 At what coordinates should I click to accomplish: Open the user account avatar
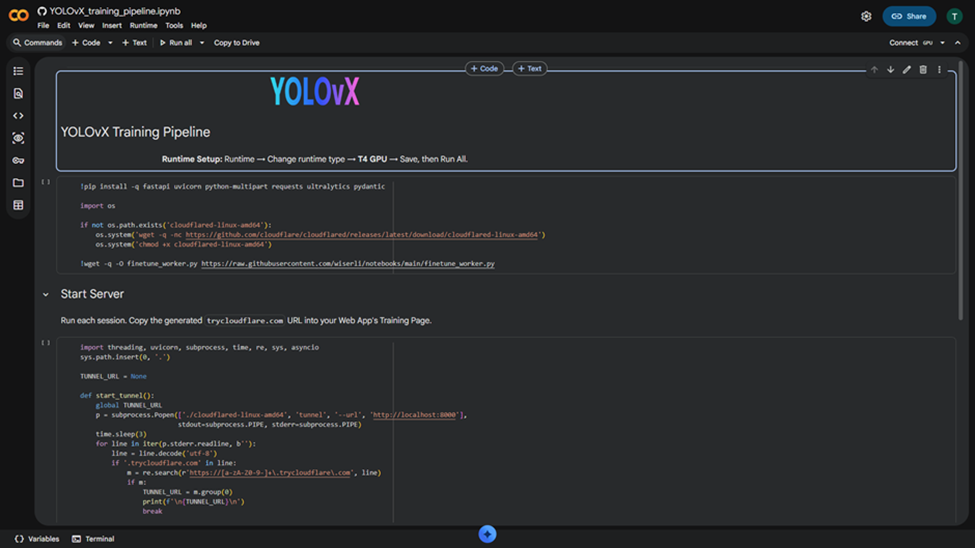pos(954,16)
